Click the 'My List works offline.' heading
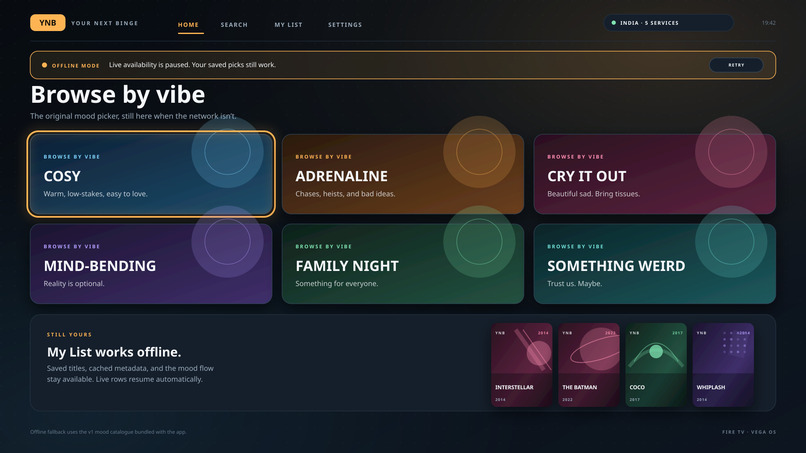Viewport: 806px width, 453px height. pos(114,352)
